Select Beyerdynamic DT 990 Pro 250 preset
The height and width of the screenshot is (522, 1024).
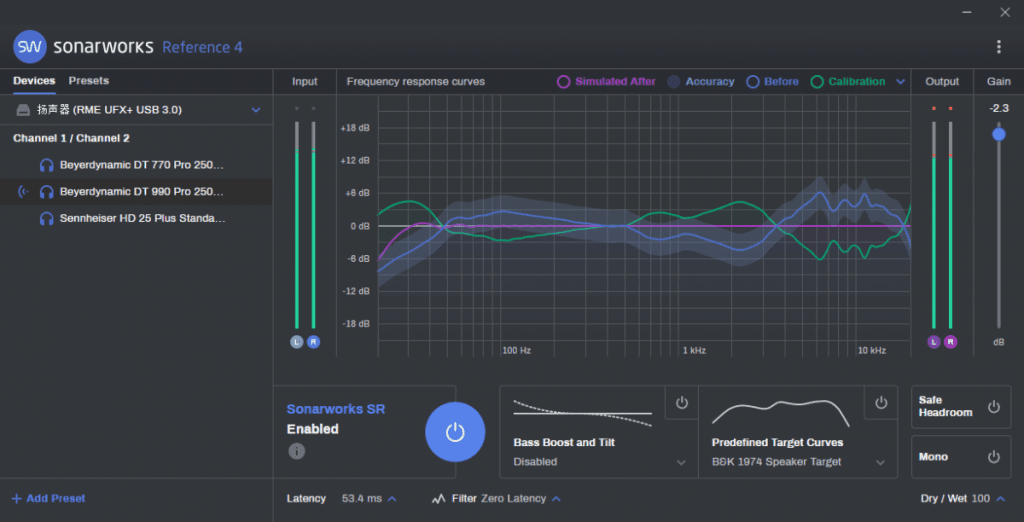136,192
